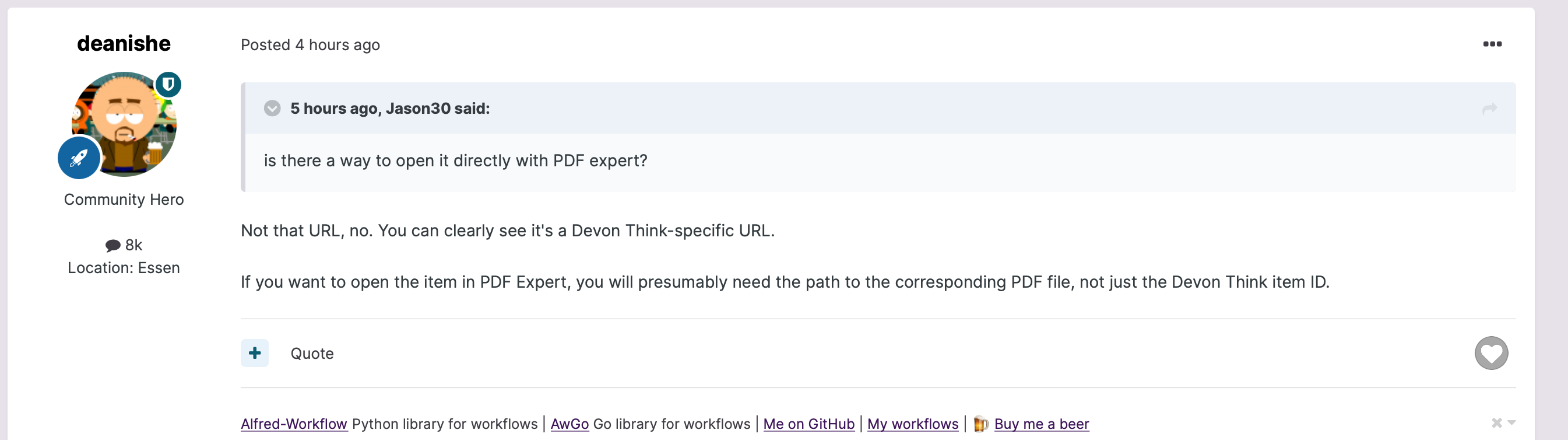1568x440 pixels.
Task: Click the share arrow in quote header
Action: tap(1489, 109)
